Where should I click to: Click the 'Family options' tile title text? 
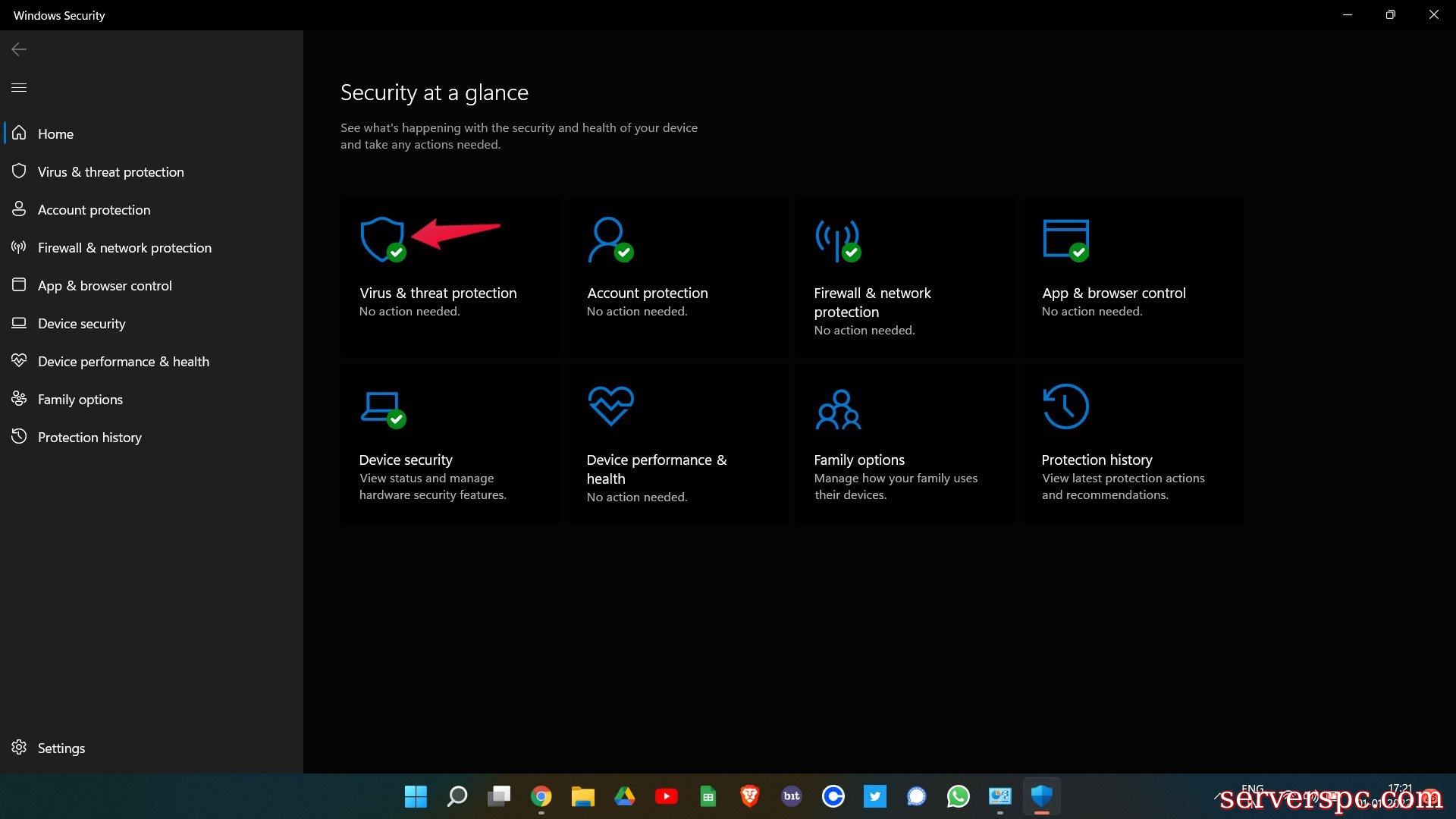[x=858, y=460]
